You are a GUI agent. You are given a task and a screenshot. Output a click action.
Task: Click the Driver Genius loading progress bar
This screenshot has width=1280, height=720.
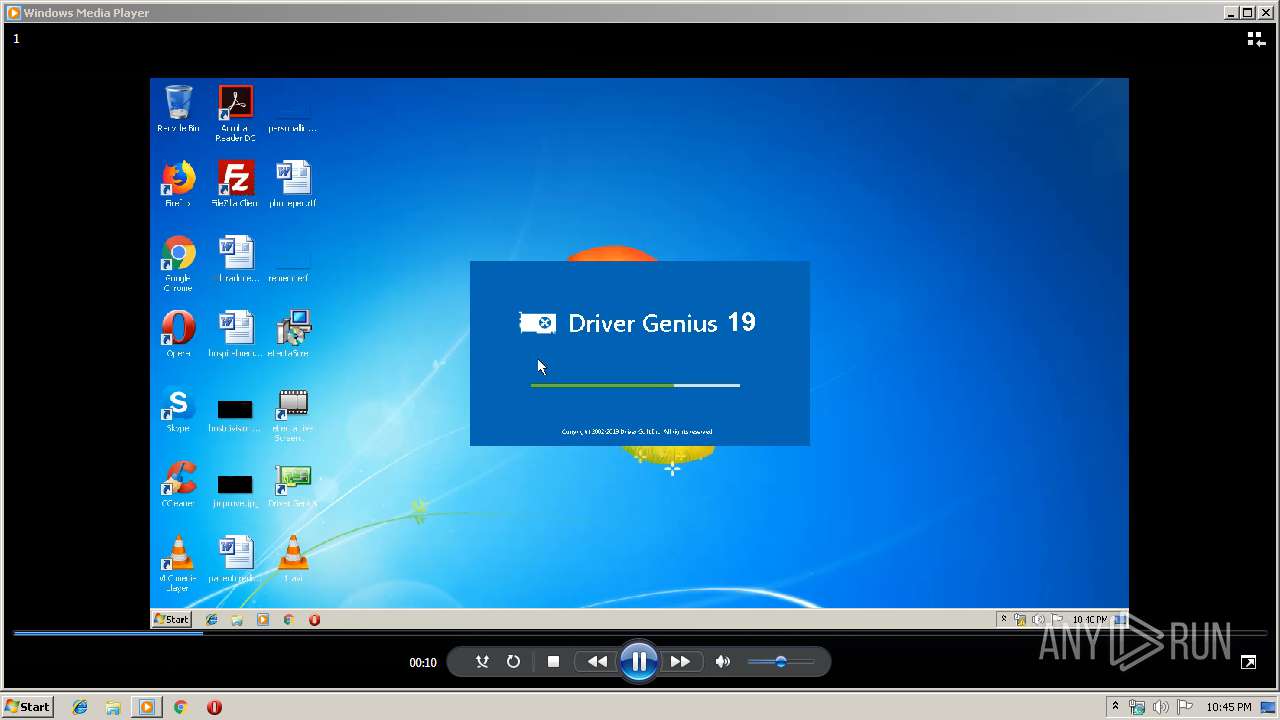(635, 385)
